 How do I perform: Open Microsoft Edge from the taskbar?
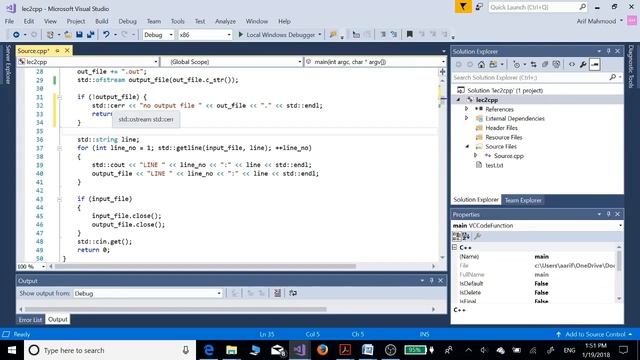(x=209, y=350)
